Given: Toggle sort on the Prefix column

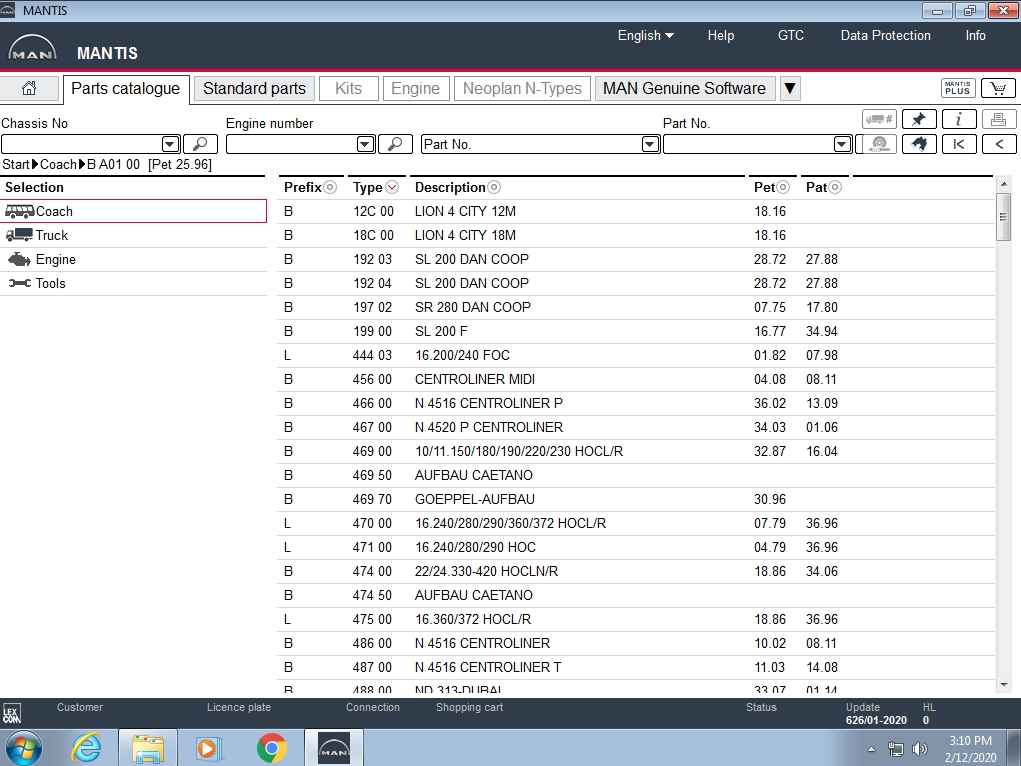Looking at the screenshot, I should coord(330,187).
